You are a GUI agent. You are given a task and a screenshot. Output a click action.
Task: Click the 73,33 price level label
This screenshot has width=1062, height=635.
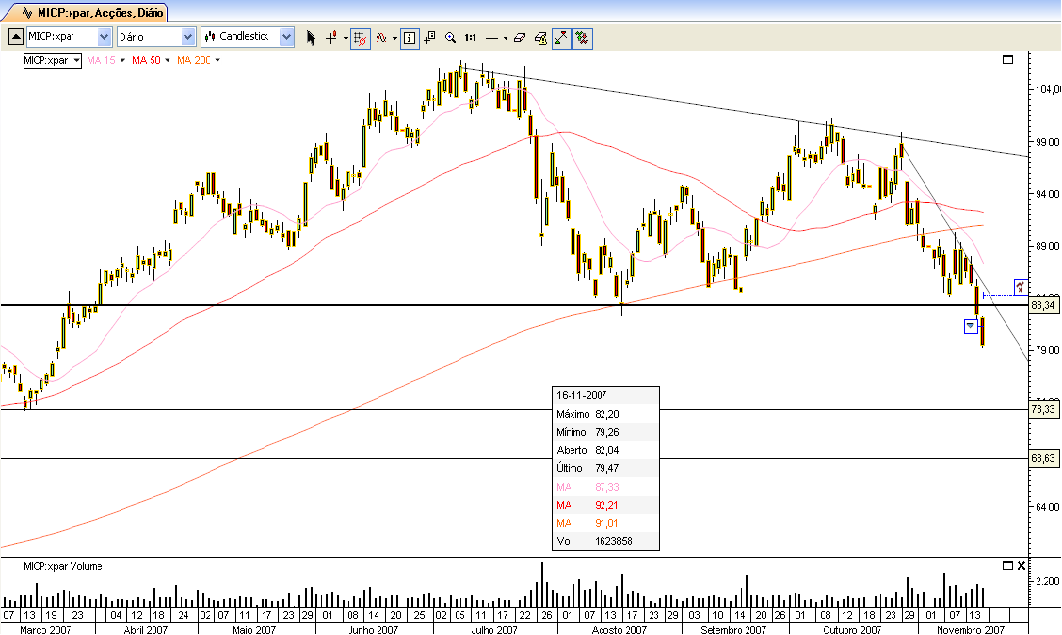click(x=1044, y=409)
